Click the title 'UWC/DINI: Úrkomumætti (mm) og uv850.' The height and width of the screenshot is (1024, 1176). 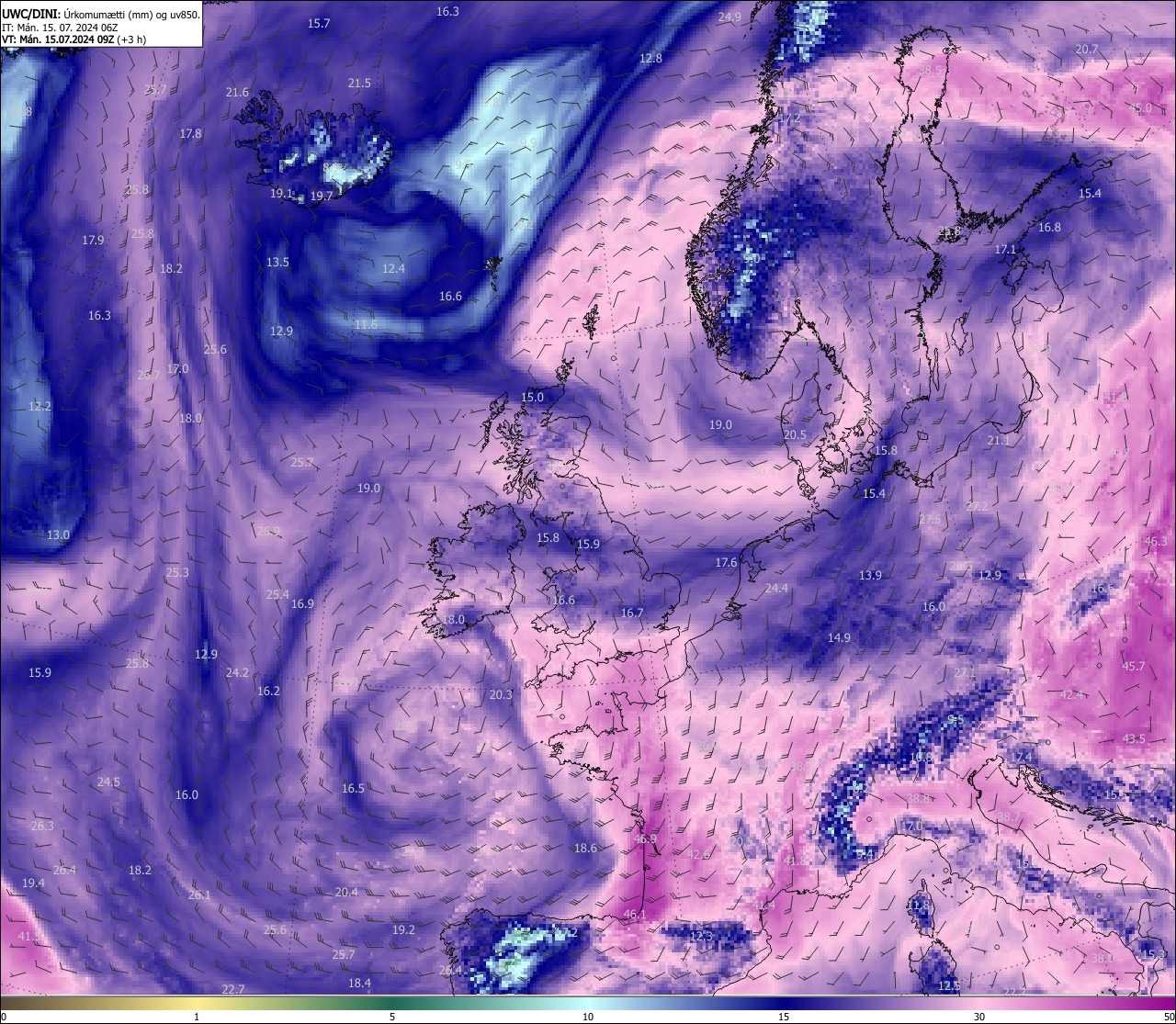(101, 14)
